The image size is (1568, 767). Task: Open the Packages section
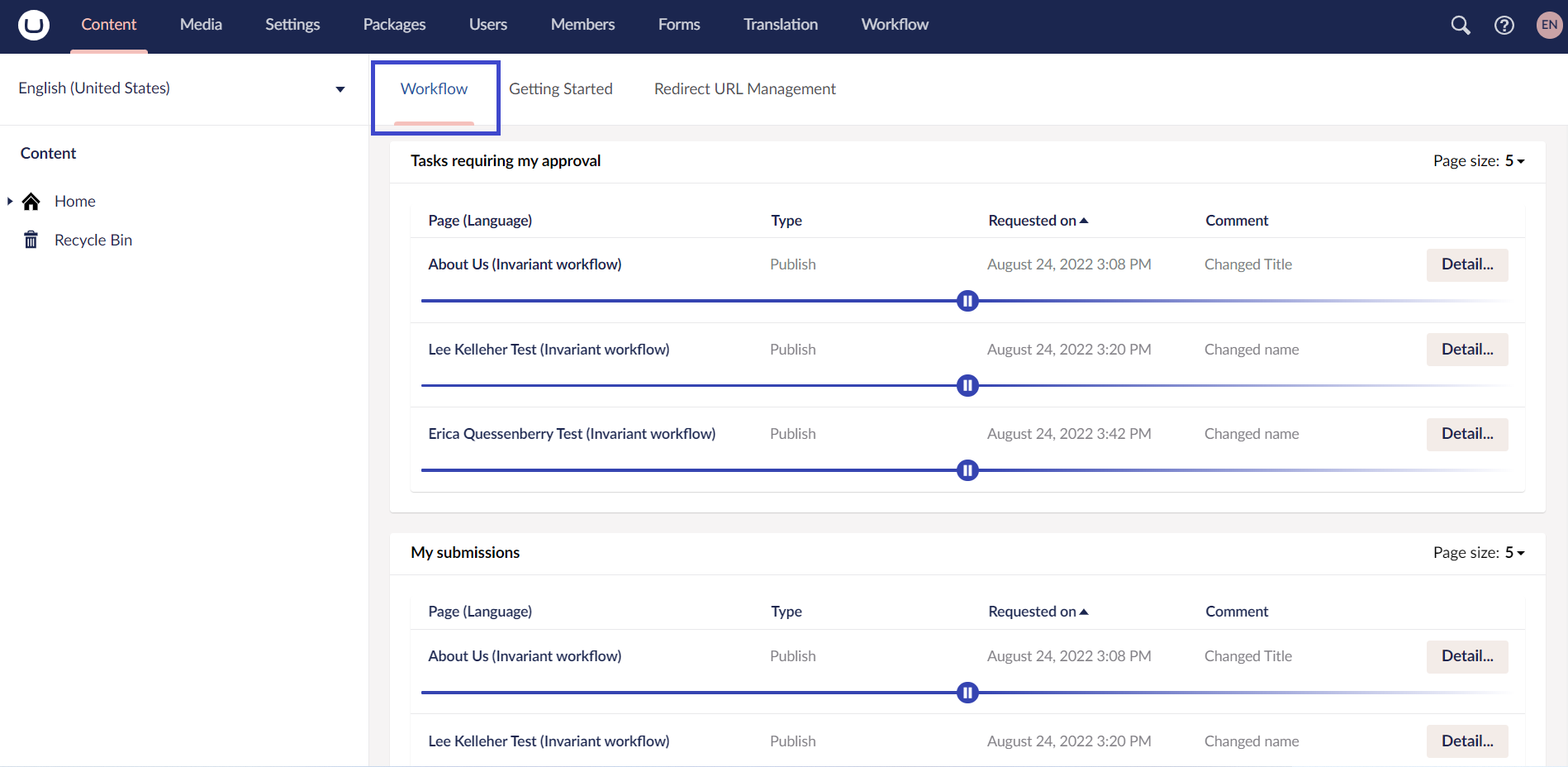[394, 25]
